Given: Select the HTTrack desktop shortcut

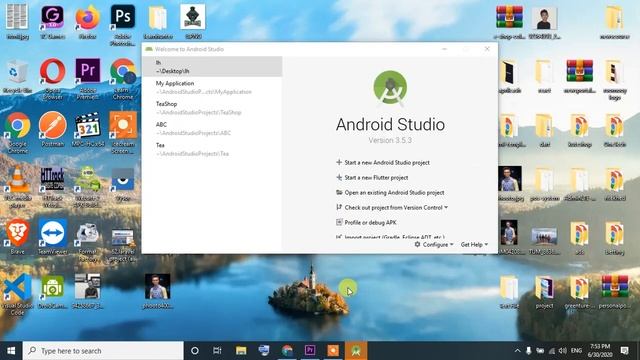Looking at the screenshot, I should (x=52, y=187).
